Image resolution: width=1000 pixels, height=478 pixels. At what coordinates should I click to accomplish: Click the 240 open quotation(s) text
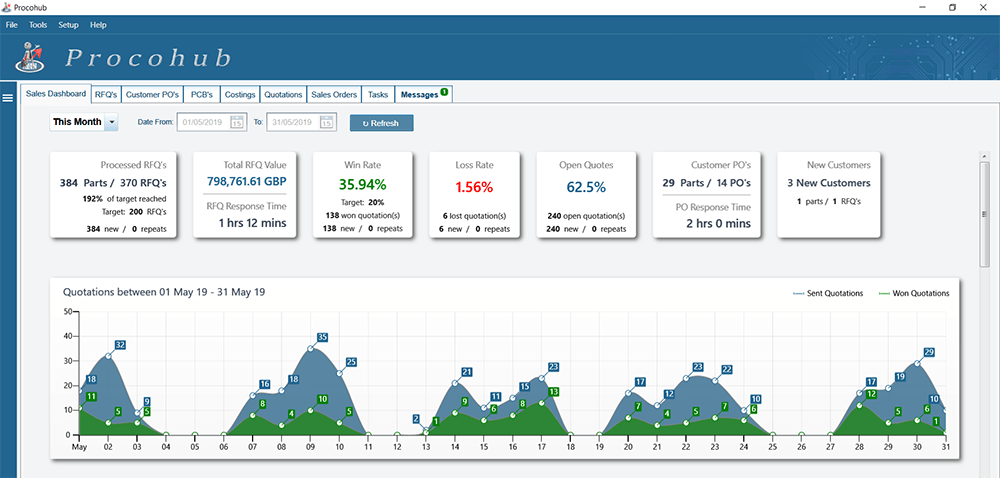(x=586, y=216)
